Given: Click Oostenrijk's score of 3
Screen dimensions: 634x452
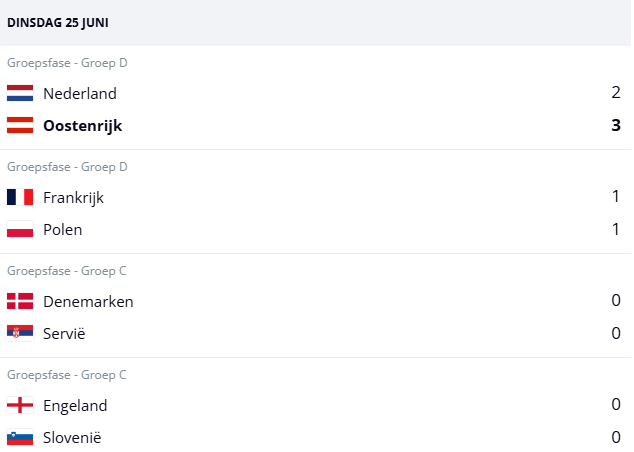Looking at the screenshot, I should pos(616,126).
